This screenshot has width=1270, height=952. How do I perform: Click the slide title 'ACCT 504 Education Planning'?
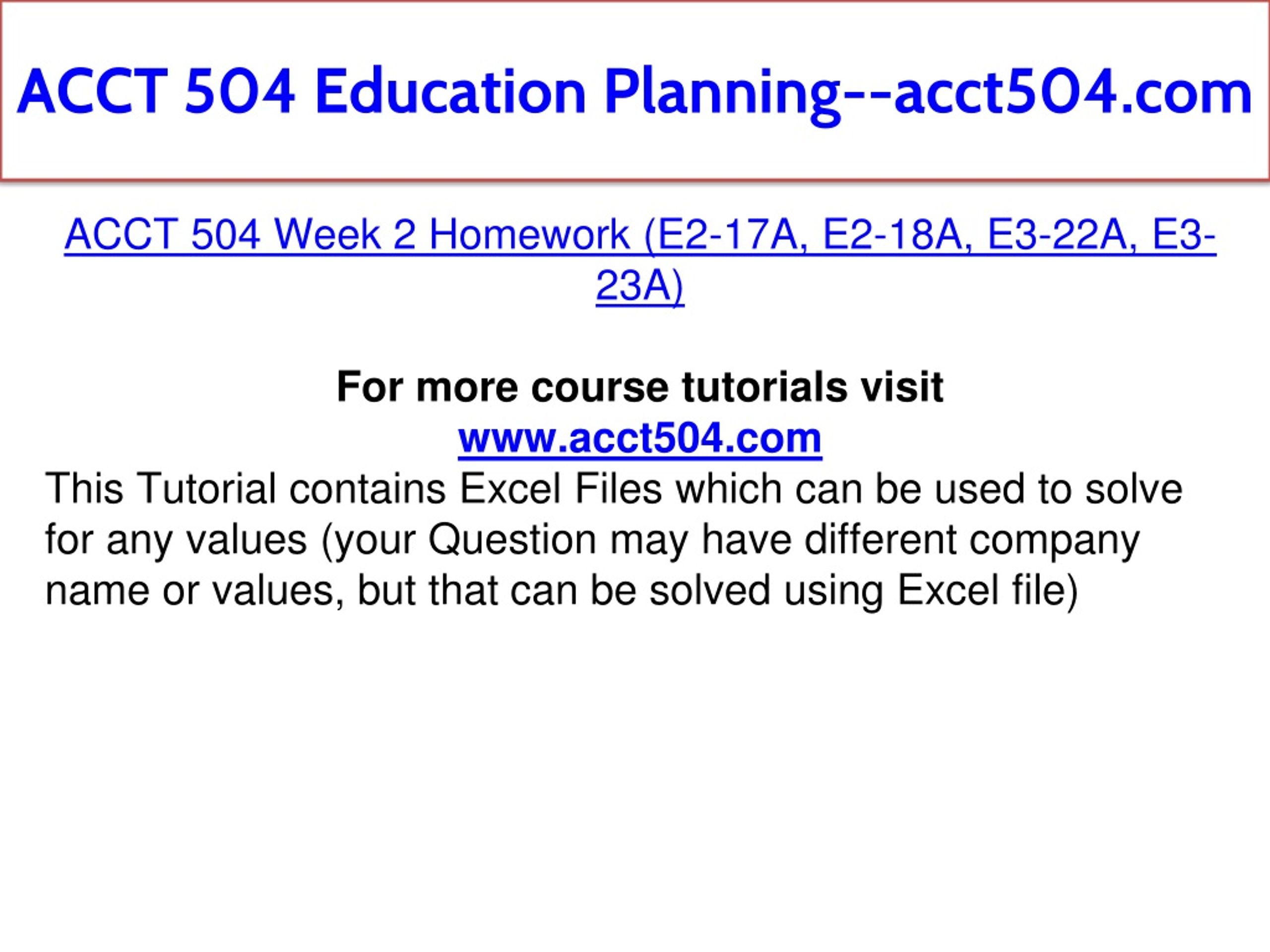coord(429,92)
